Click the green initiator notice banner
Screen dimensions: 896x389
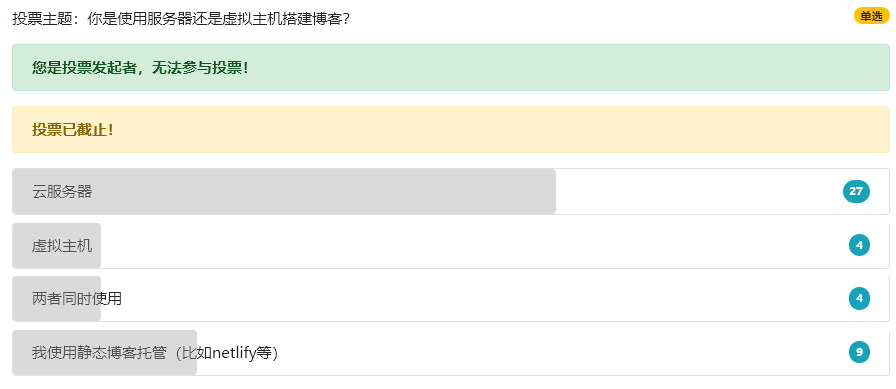click(450, 67)
